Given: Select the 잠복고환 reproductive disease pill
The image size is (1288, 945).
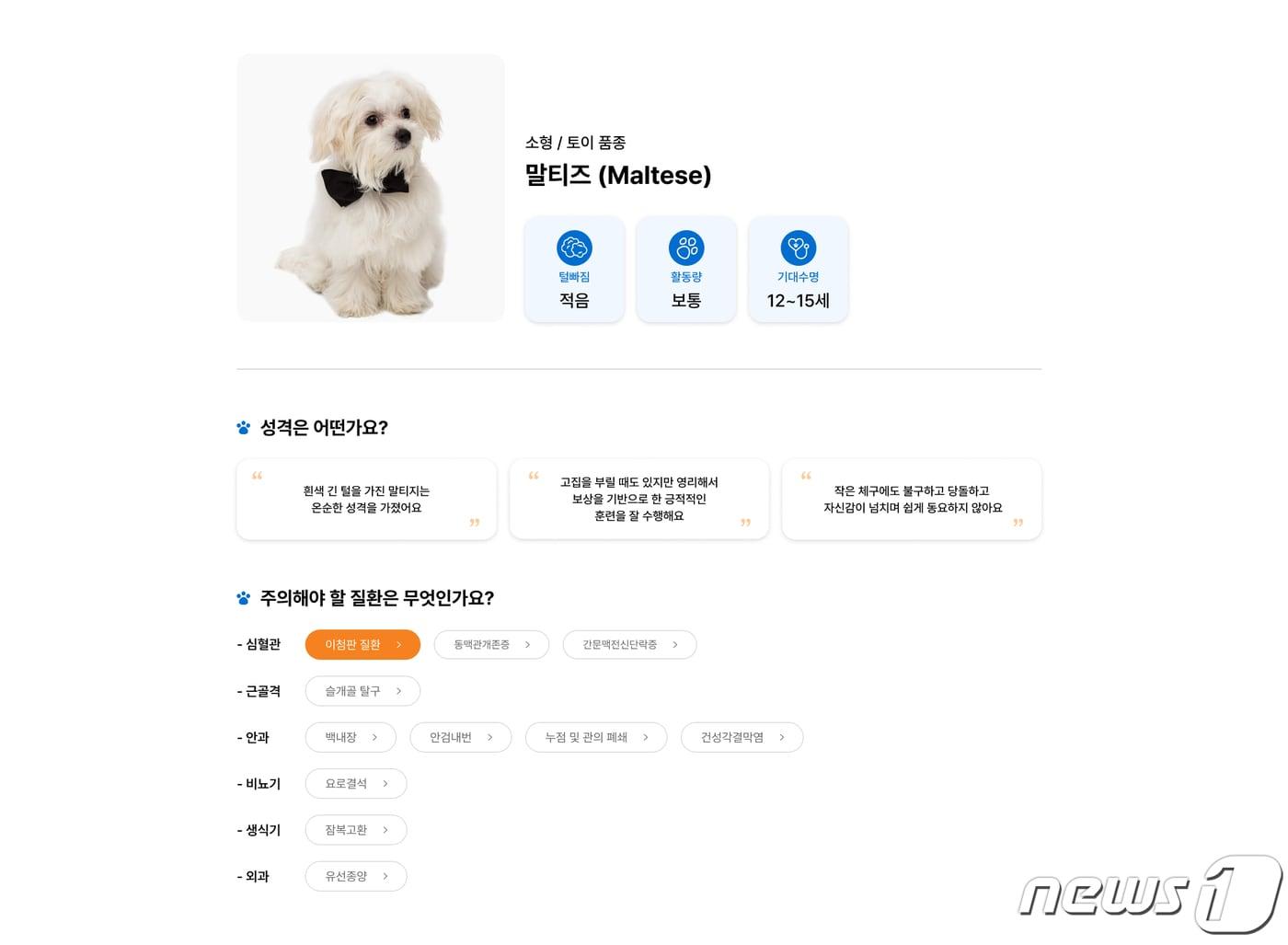Looking at the screenshot, I should pos(356,830).
